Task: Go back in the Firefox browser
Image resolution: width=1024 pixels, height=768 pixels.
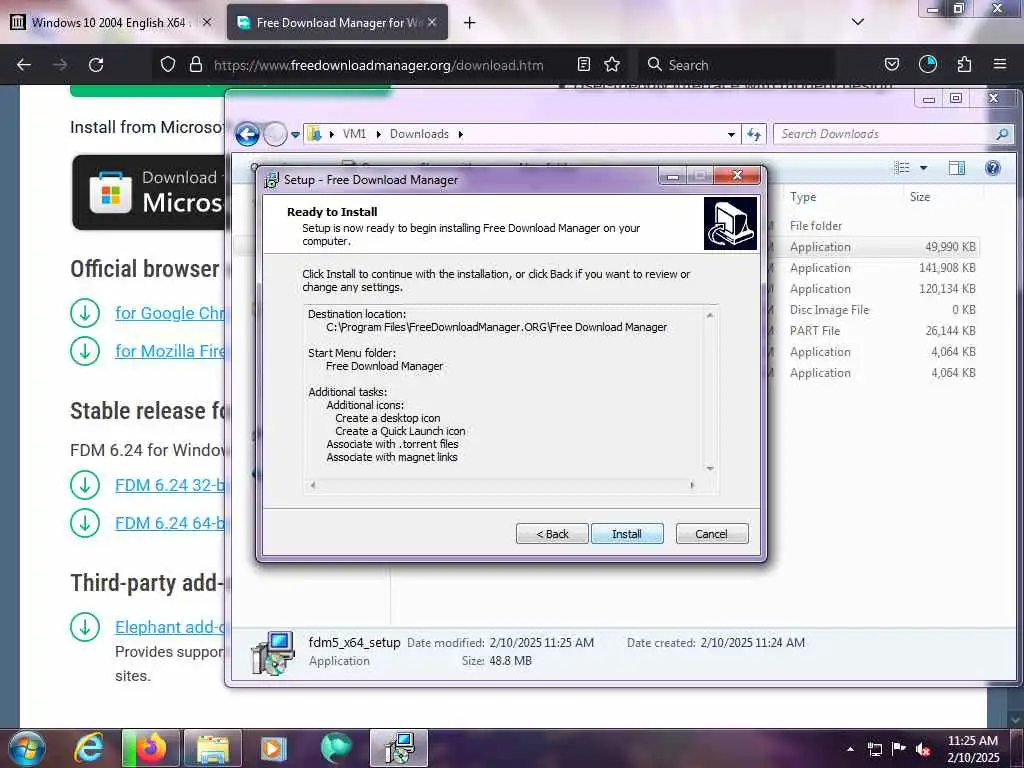Action: (x=24, y=65)
